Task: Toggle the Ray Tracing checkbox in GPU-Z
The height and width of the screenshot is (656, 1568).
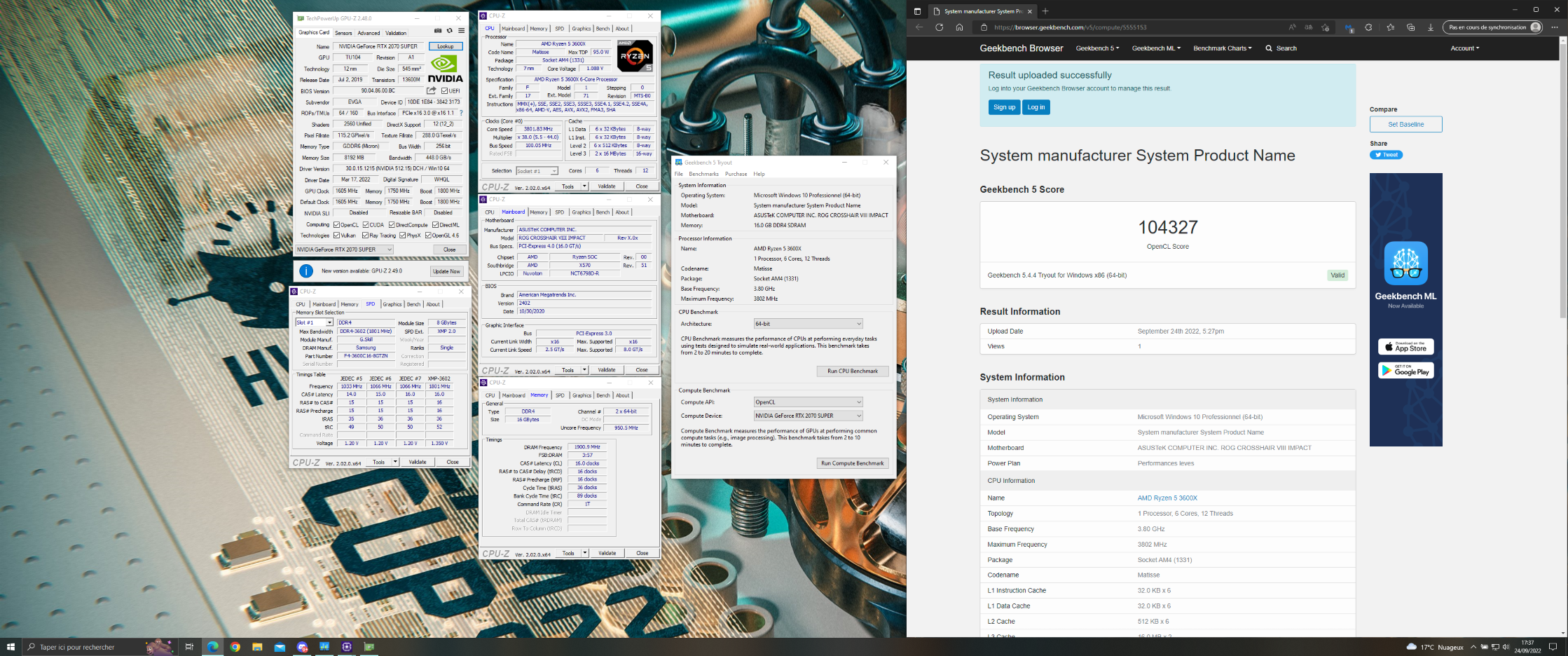Action: pos(365,235)
